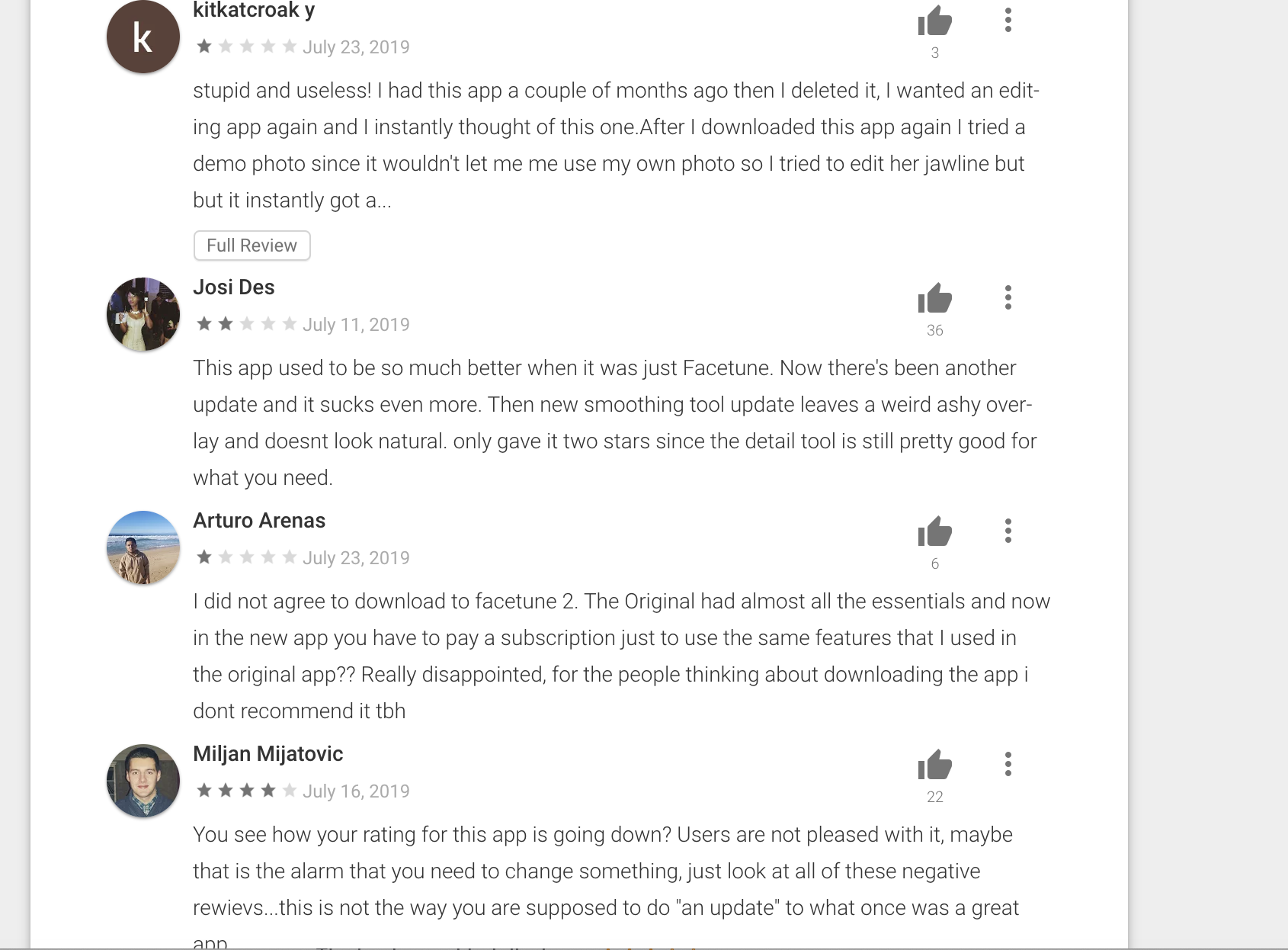
Task: Like kitkatcroak y's review with thumbs up
Action: [934, 21]
